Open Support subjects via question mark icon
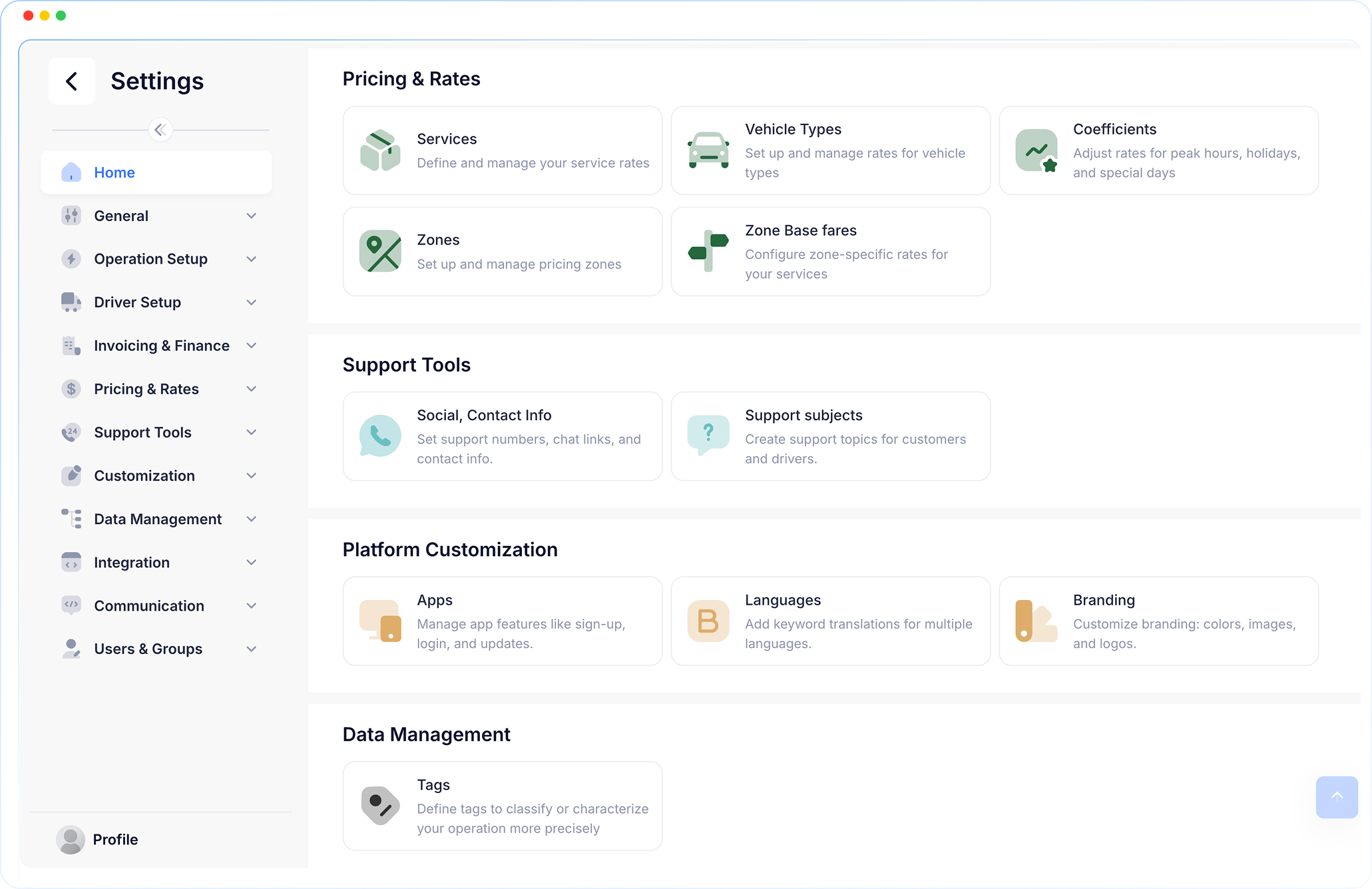 pyautogui.click(x=708, y=436)
